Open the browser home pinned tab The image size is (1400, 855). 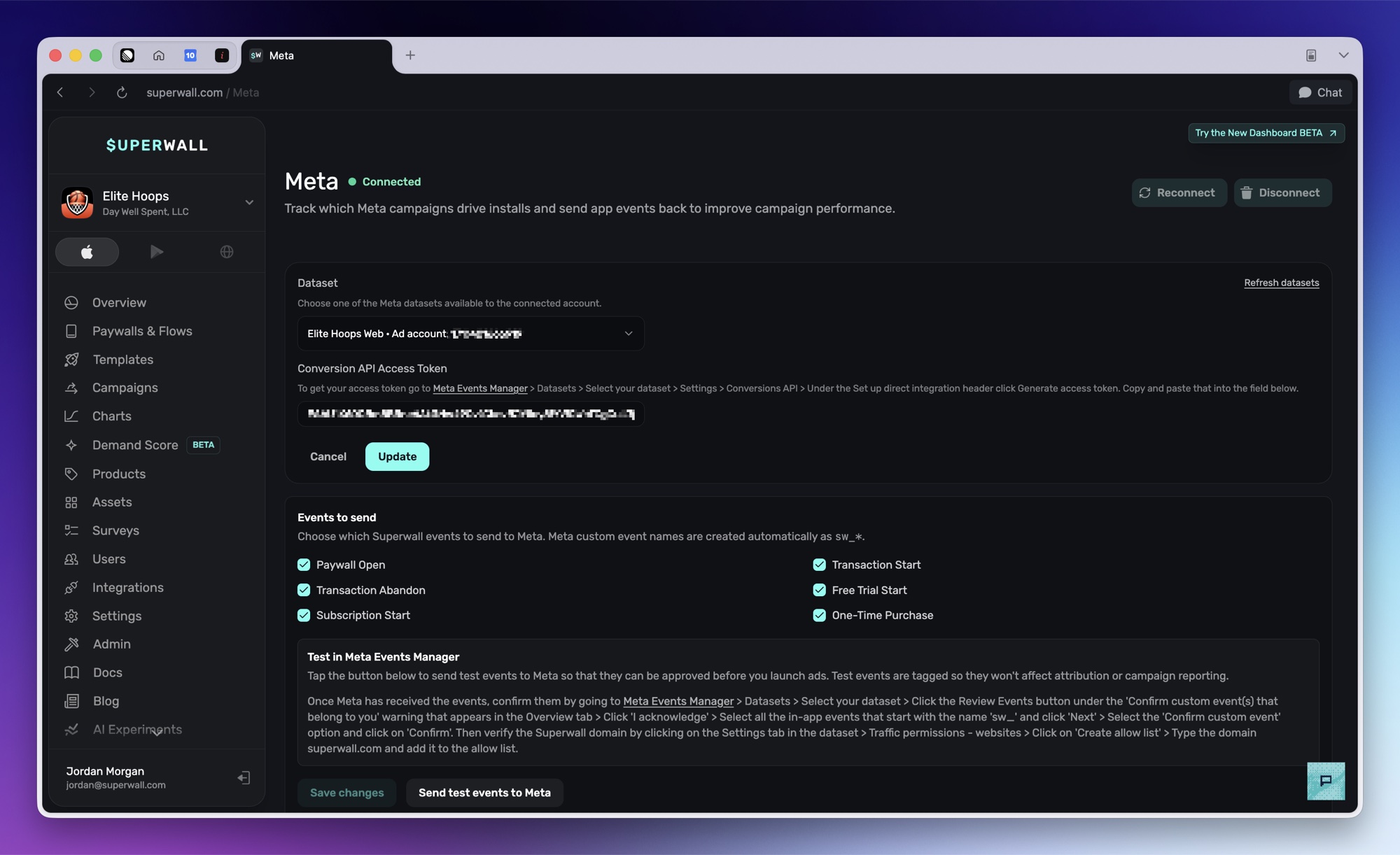coord(159,55)
